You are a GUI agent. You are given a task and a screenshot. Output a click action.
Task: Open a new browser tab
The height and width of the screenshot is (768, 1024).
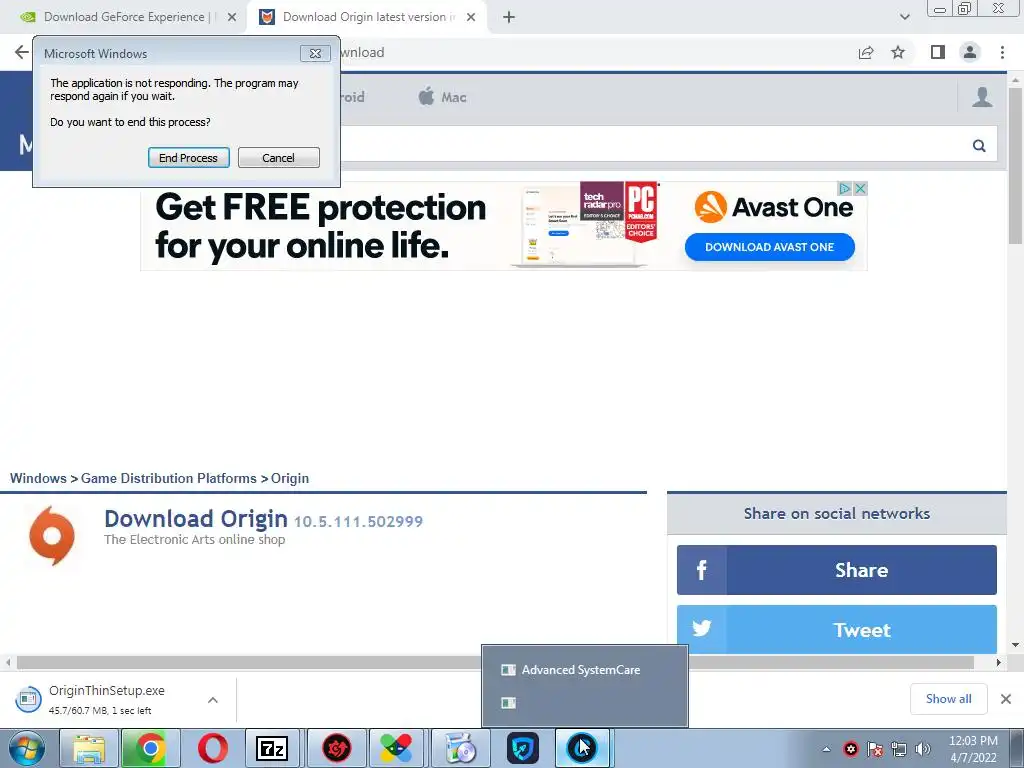pyautogui.click(x=509, y=17)
